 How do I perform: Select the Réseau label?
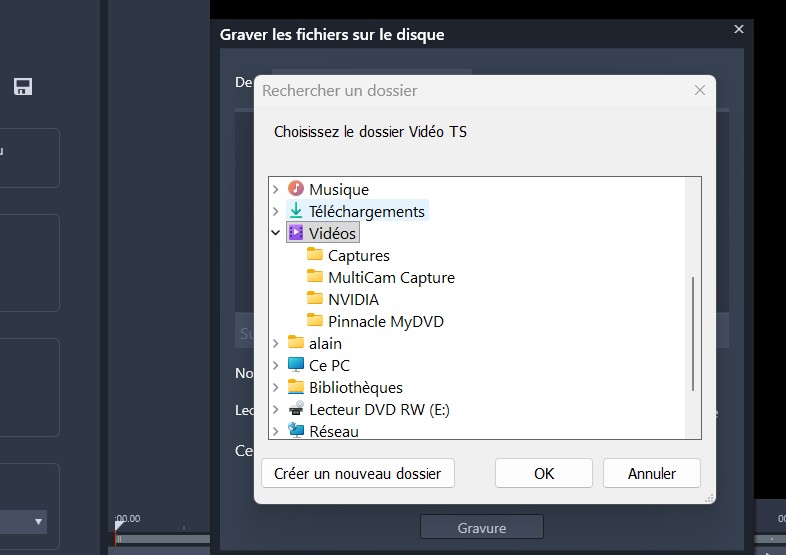click(334, 432)
